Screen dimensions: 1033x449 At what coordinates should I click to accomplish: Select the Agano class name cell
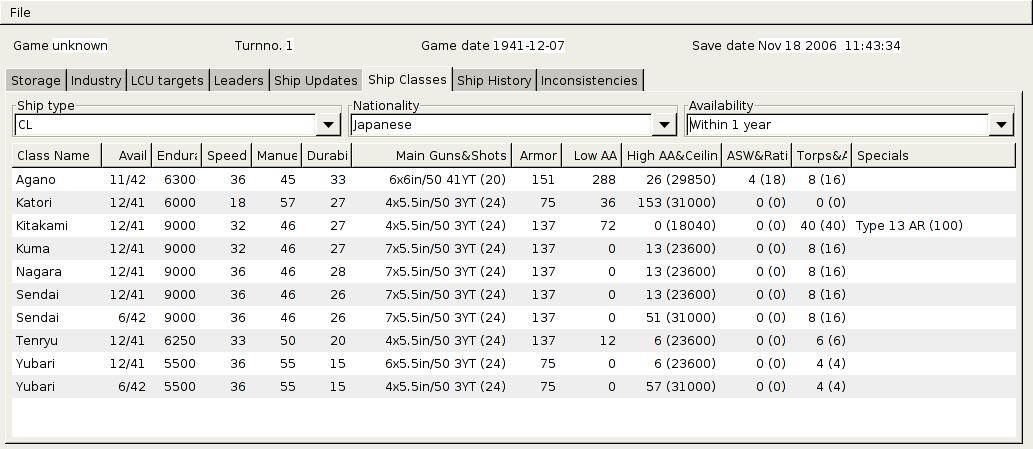tap(57, 180)
